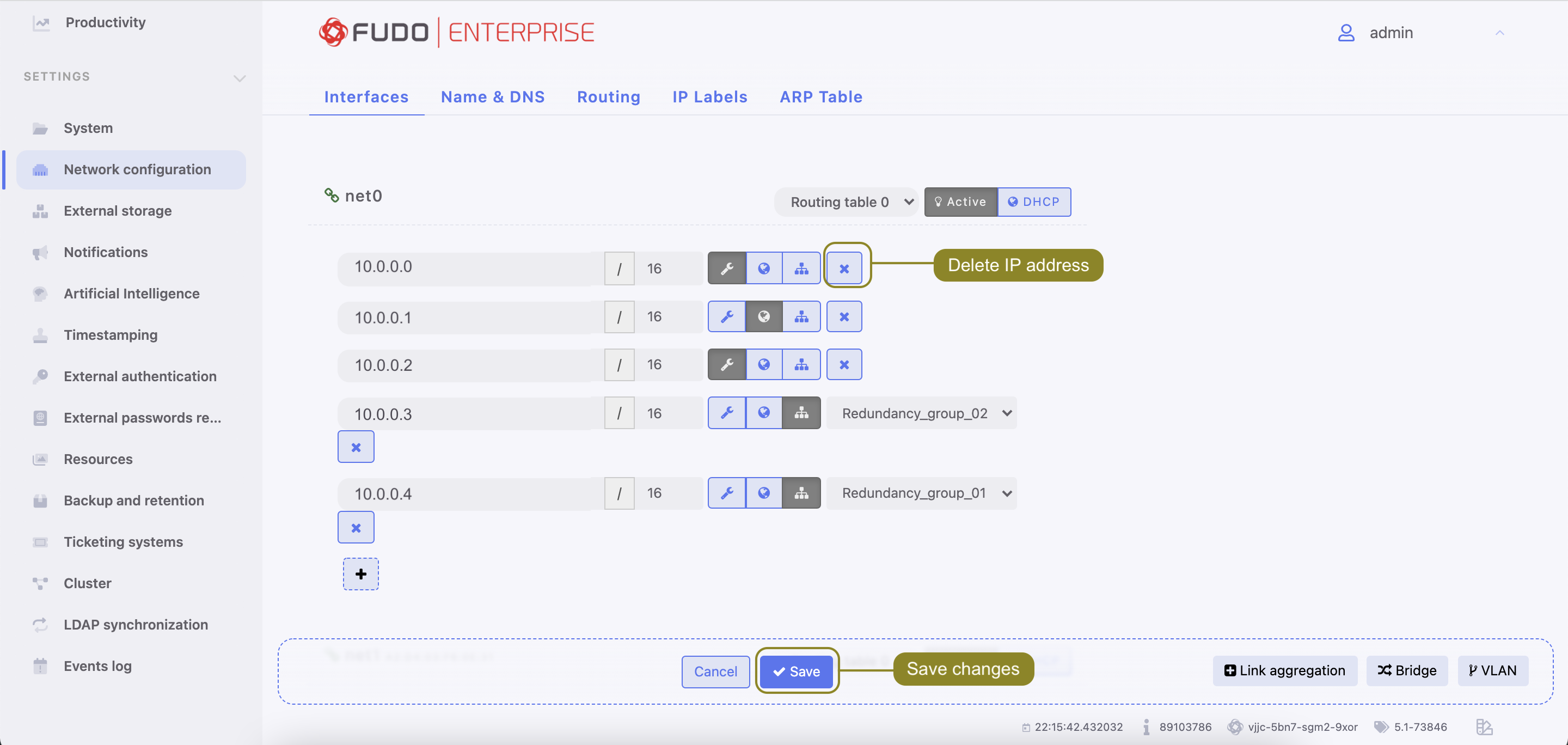Switch to the Interfaces tab

coord(366,97)
